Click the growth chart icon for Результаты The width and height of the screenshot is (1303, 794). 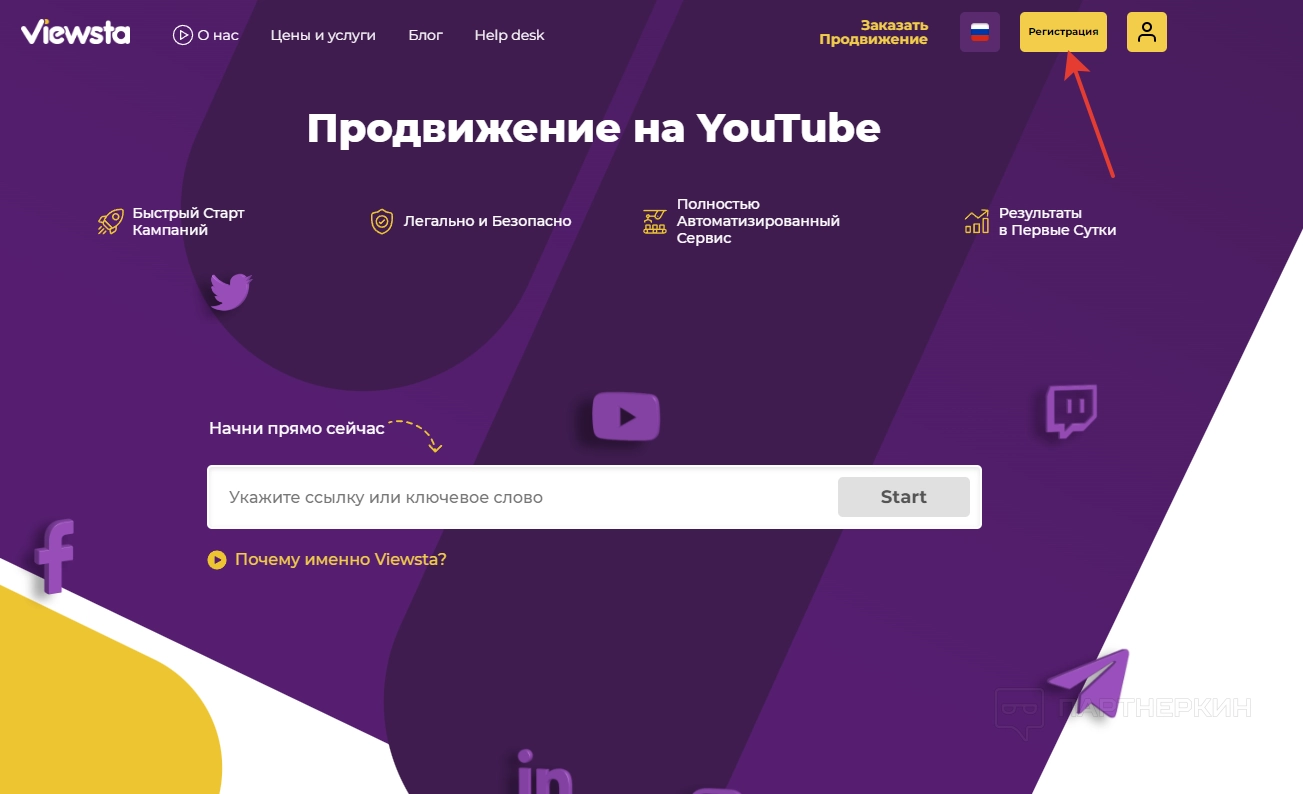click(976, 221)
